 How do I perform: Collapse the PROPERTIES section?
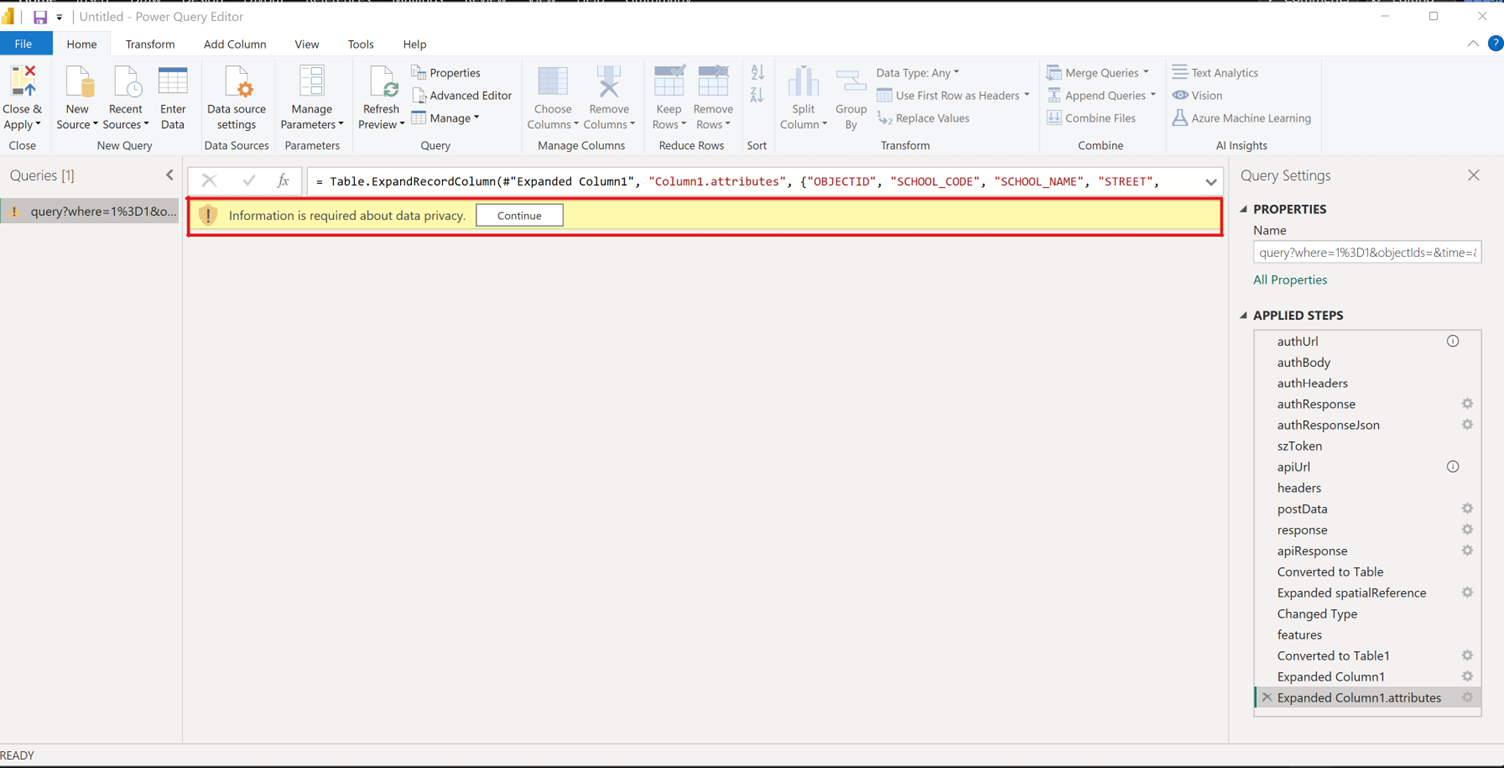tap(1244, 209)
